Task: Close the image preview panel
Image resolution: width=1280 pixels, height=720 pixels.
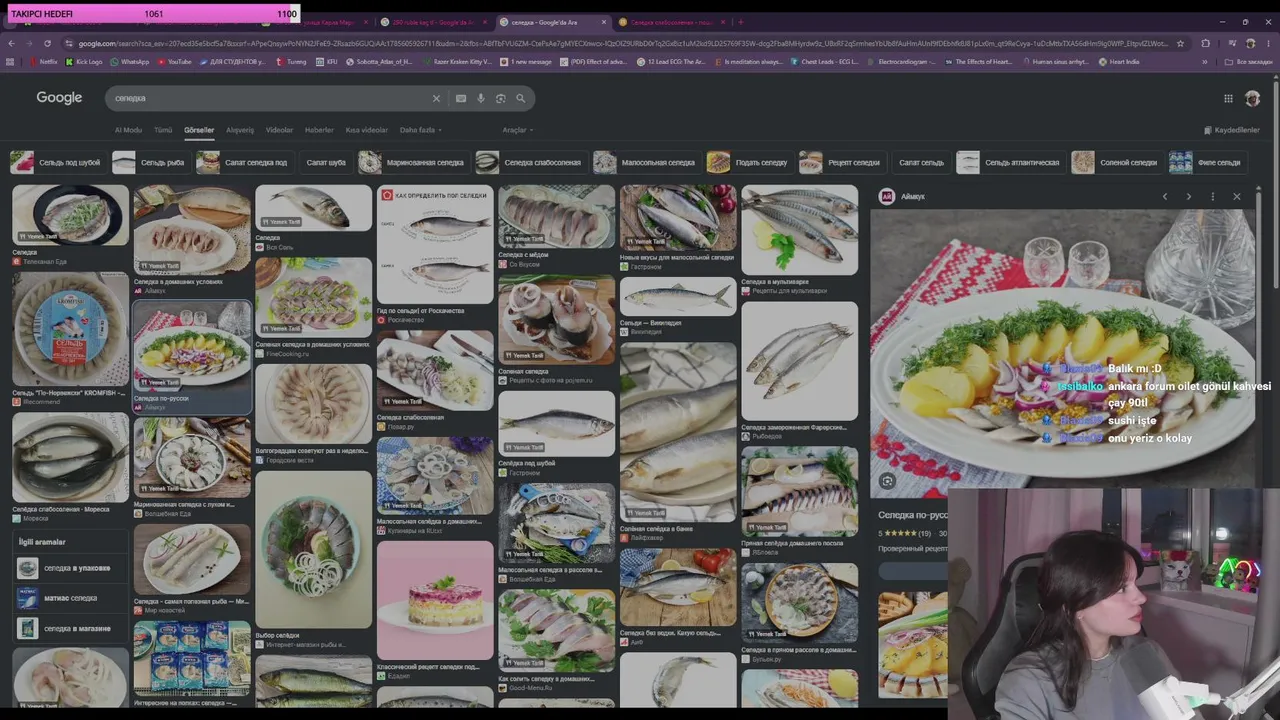Action: (x=1237, y=196)
